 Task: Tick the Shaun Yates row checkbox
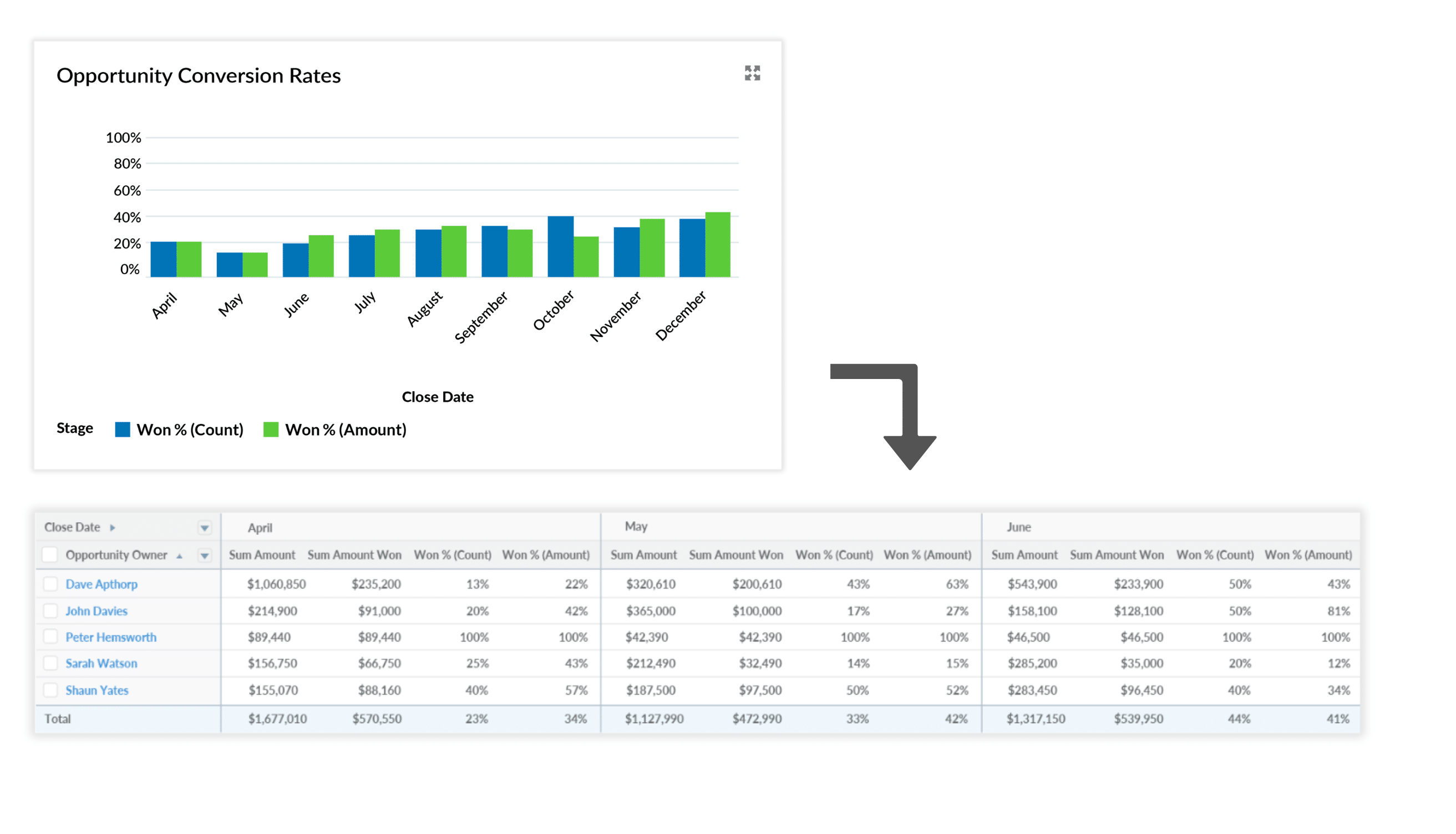(50, 690)
